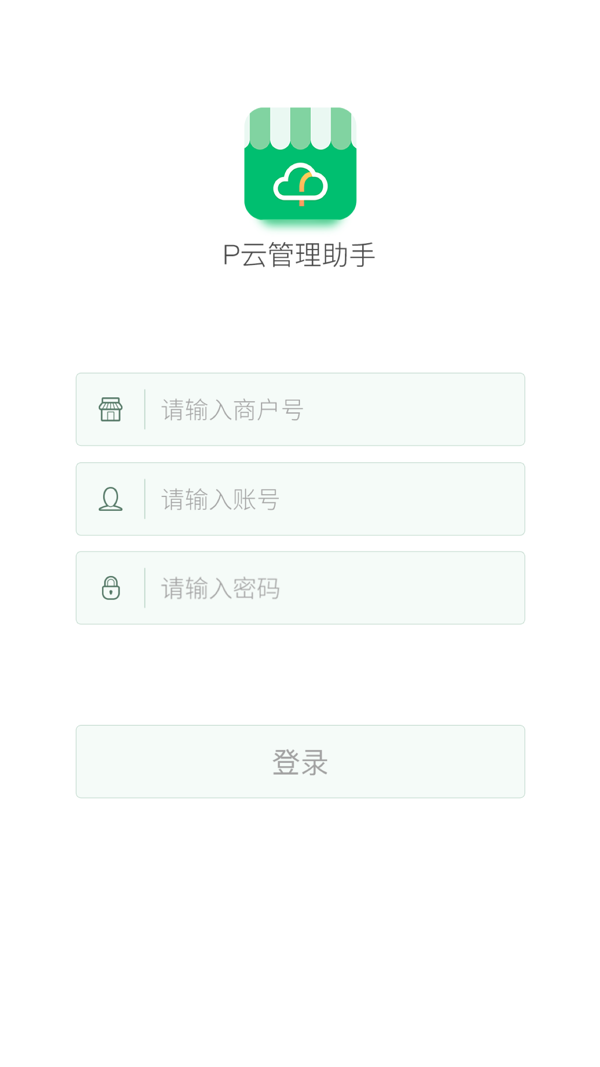
Task: Click the divider line beside the padlock icon
Action: pos(145,587)
